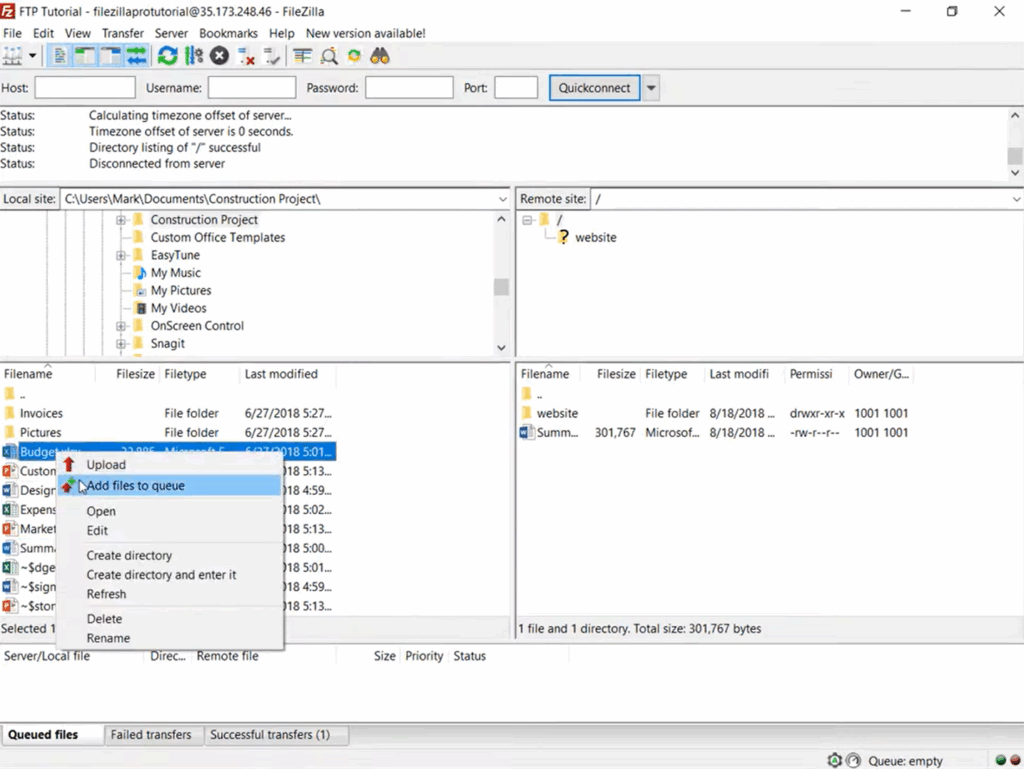This screenshot has width=1024, height=769.
Task: Open the Site Manager icon
Action: click(13, 56)
